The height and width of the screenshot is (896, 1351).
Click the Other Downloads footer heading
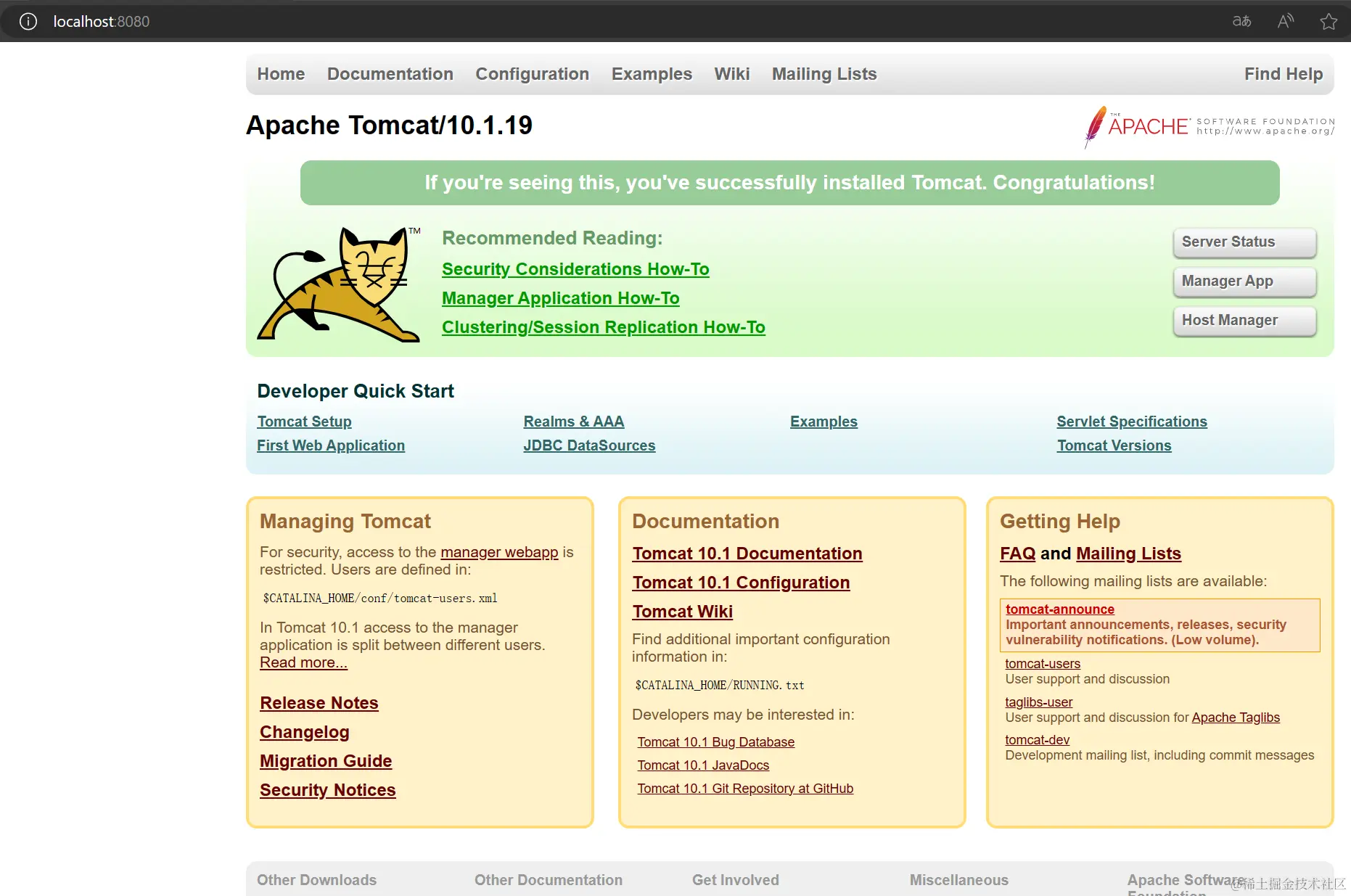pos(316,880)
